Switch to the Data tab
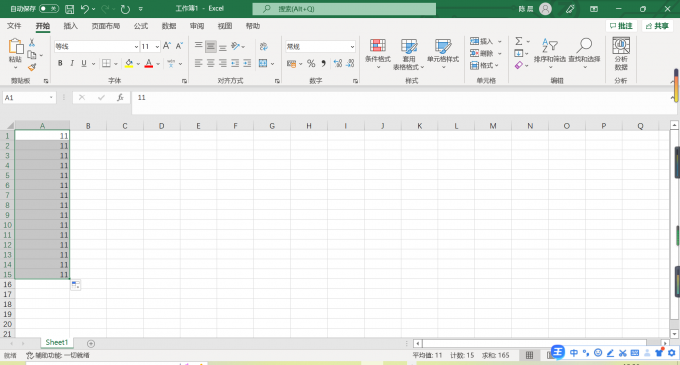 click(x=169, y=26)
